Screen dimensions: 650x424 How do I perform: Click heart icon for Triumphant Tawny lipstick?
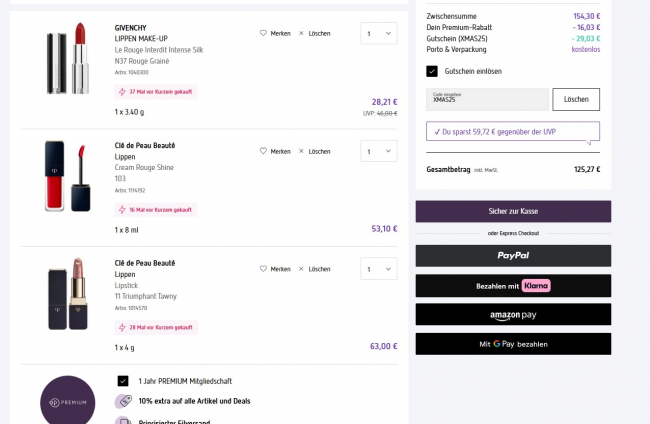tap(264, 269)
